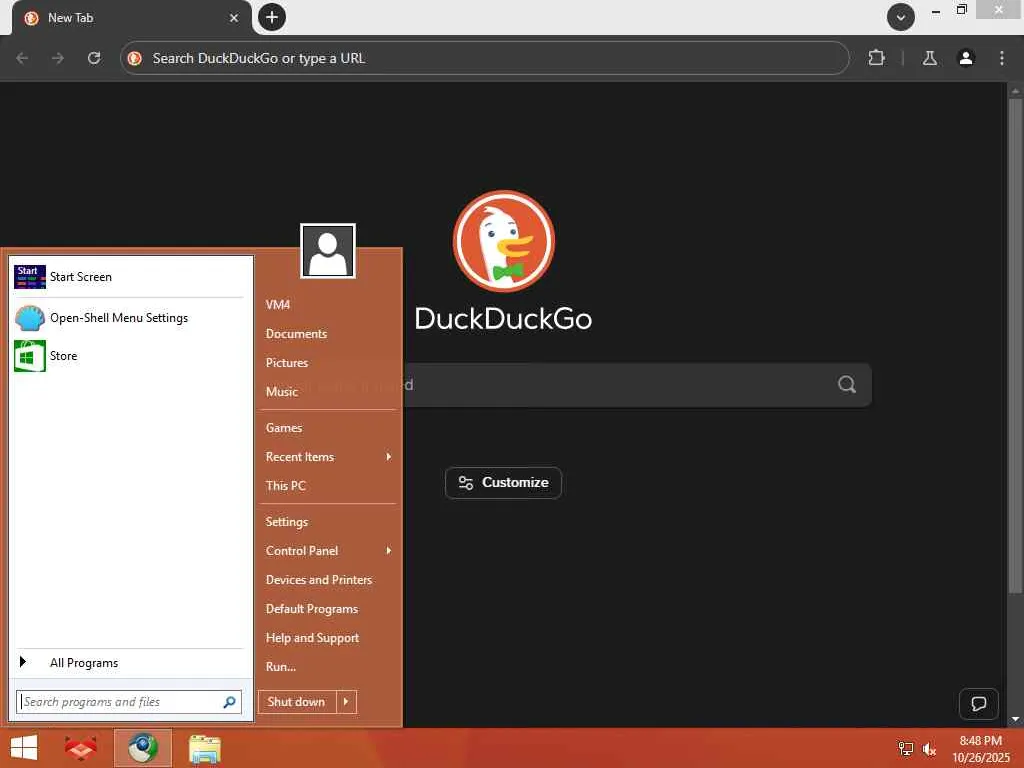Click the network tray icon
The image size is (1024, 768).
(x=905, y=748)
